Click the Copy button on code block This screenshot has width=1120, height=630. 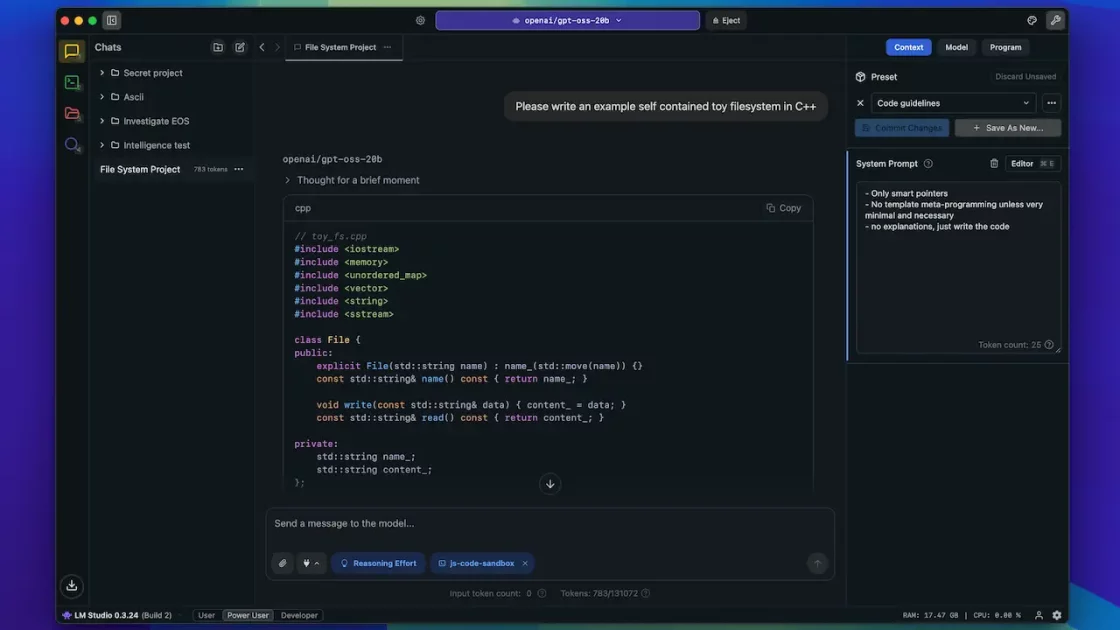[784, 208]
